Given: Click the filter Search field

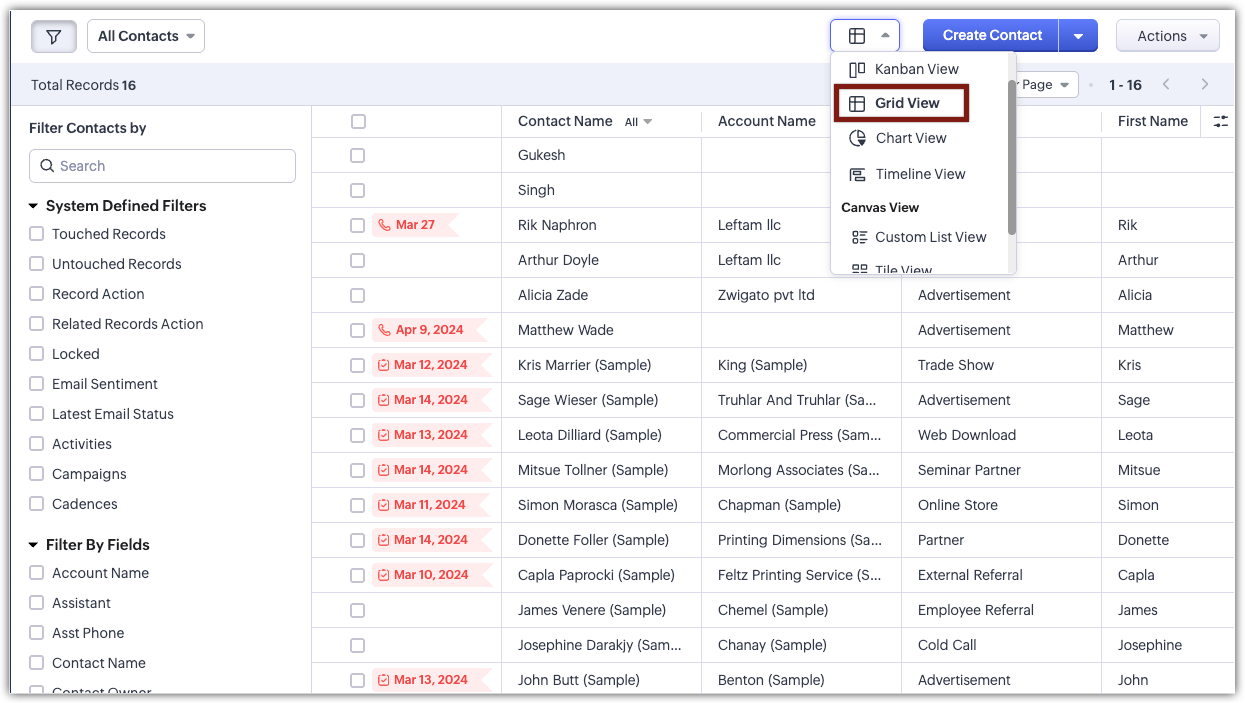Looking at the screenshot, I should (x=162, y=166).
